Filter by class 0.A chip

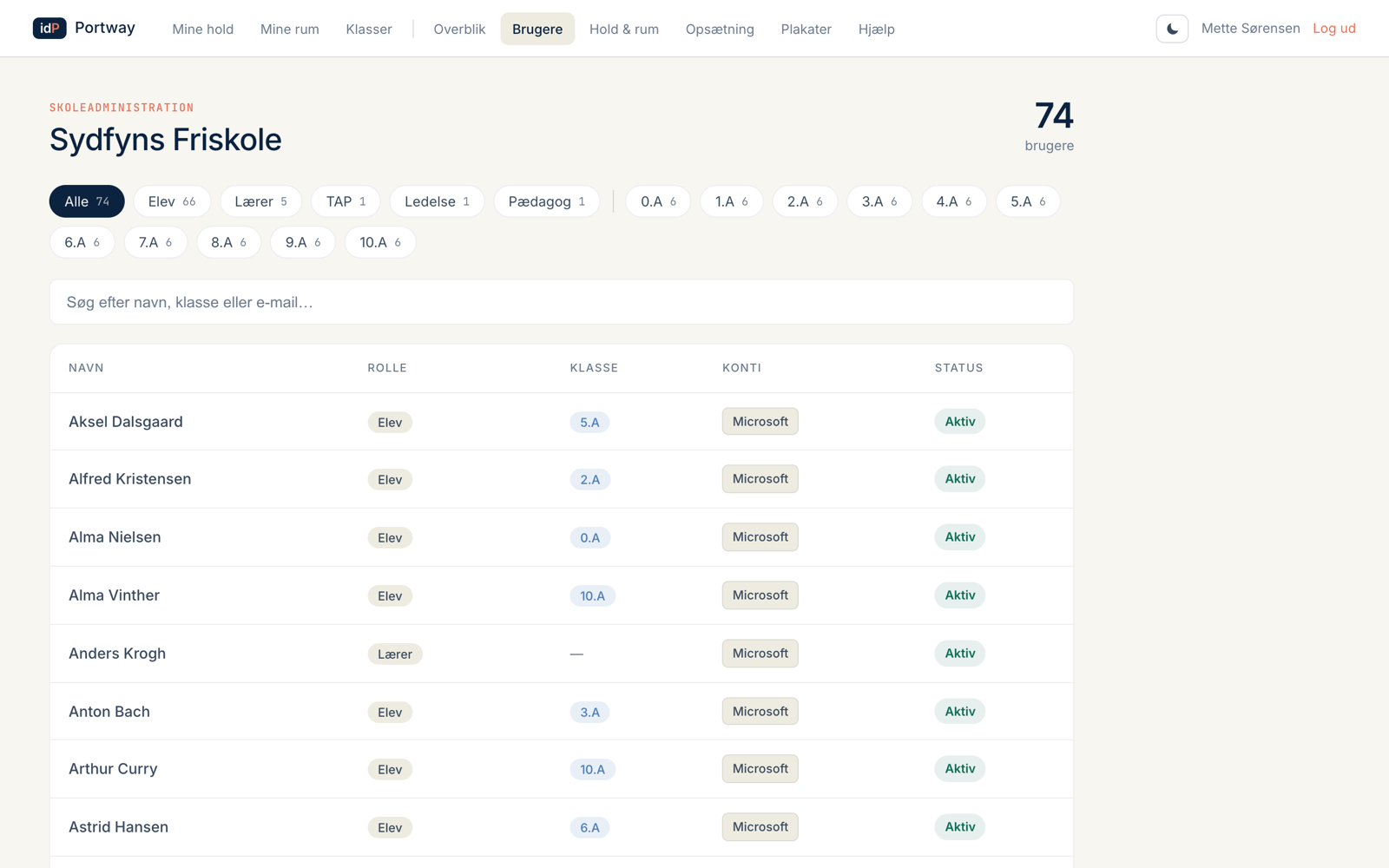[x=658, y=201]
